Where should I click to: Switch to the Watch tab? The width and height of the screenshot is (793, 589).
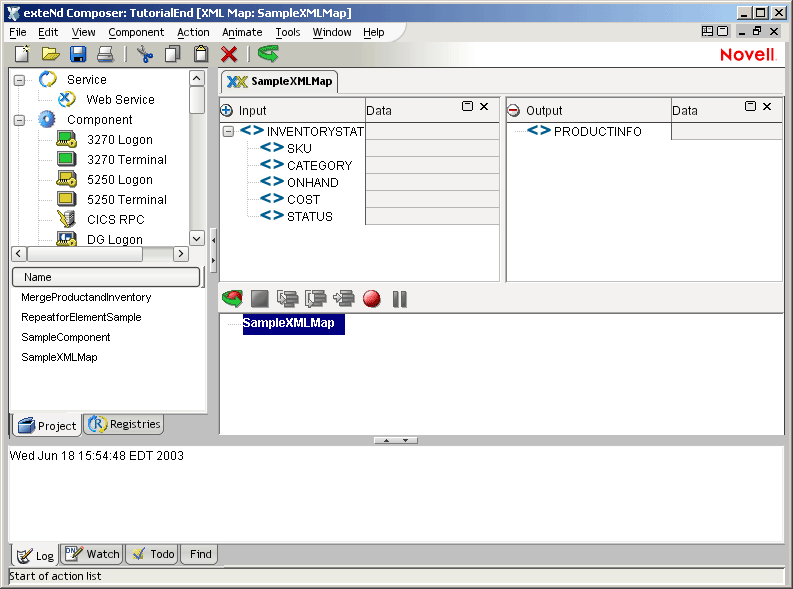(x=93, y=554)
